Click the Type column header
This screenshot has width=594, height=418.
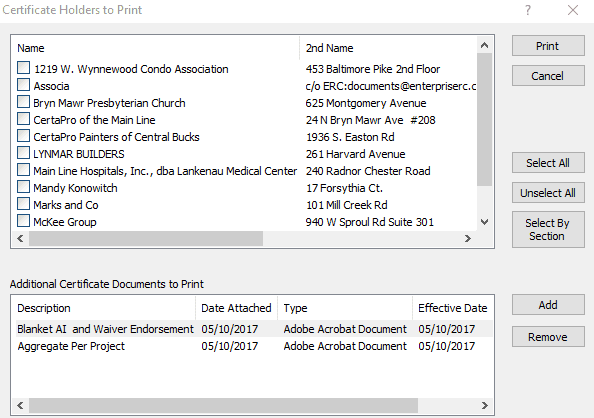click(345, 308)
